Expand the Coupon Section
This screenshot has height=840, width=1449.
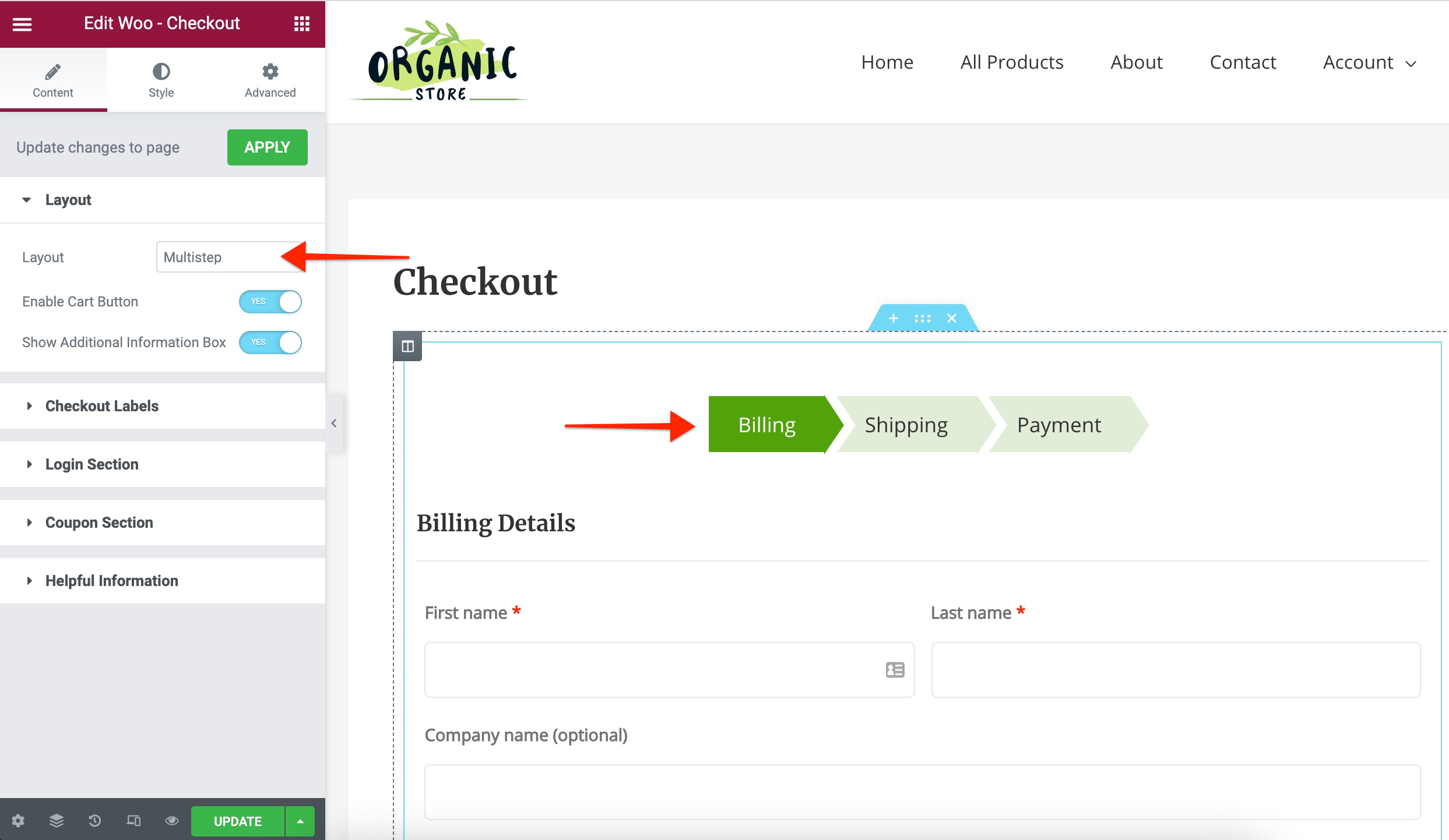(x=163, y=523)
